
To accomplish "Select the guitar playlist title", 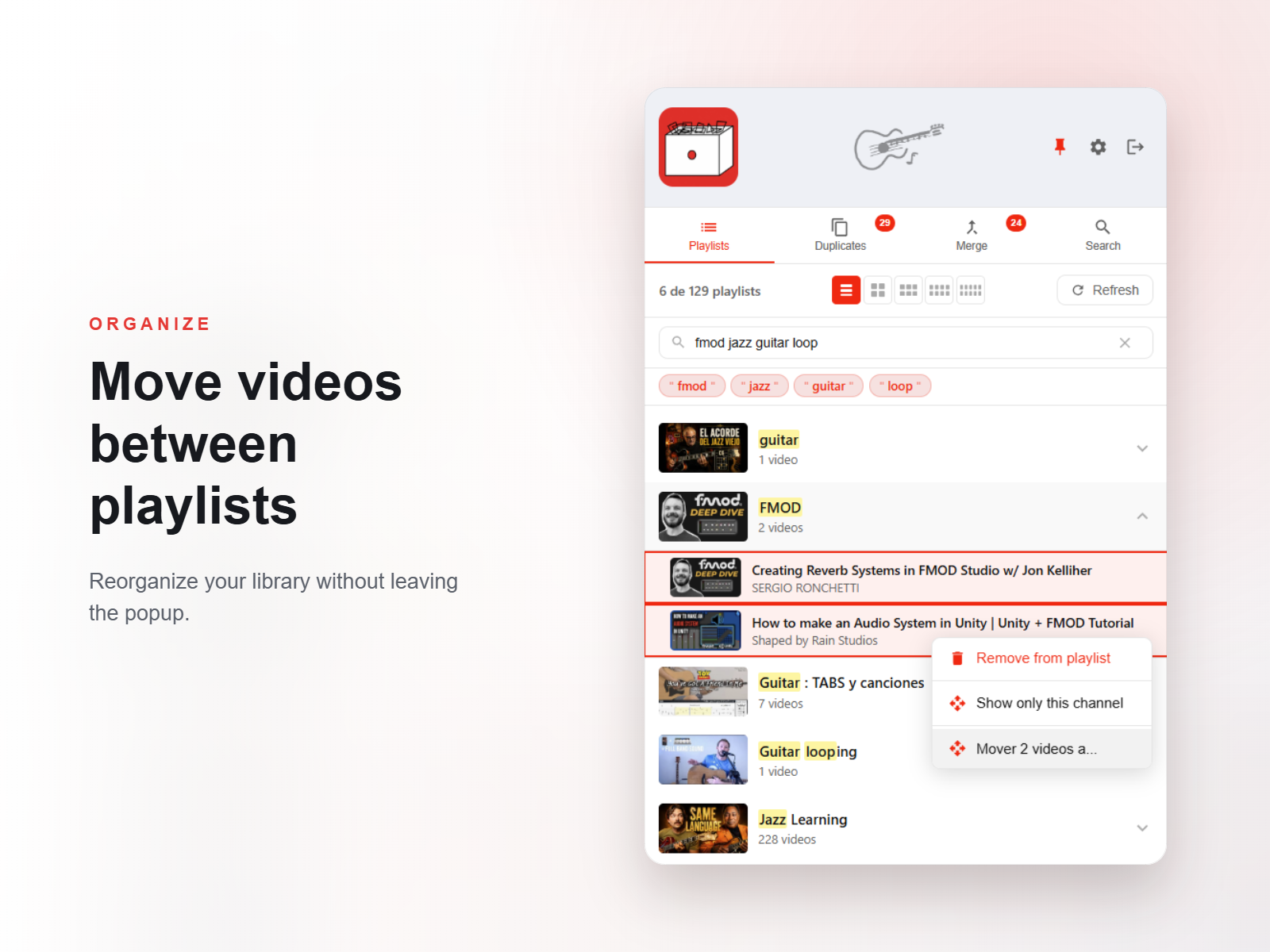I will 779,440.
